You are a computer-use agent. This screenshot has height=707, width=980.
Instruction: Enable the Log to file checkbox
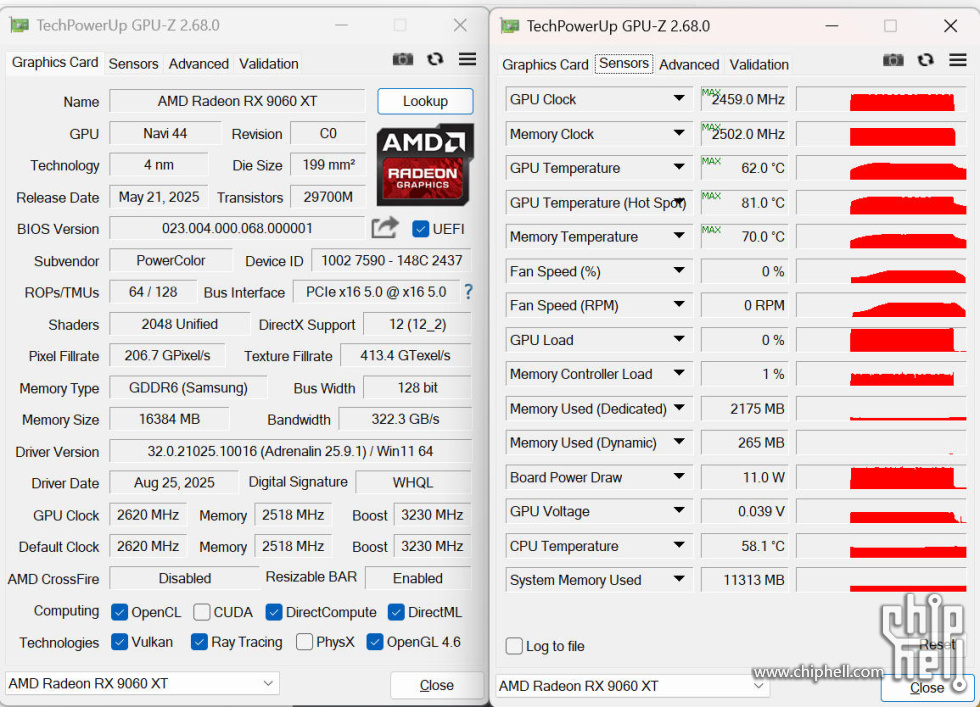[x=514, y=646]
